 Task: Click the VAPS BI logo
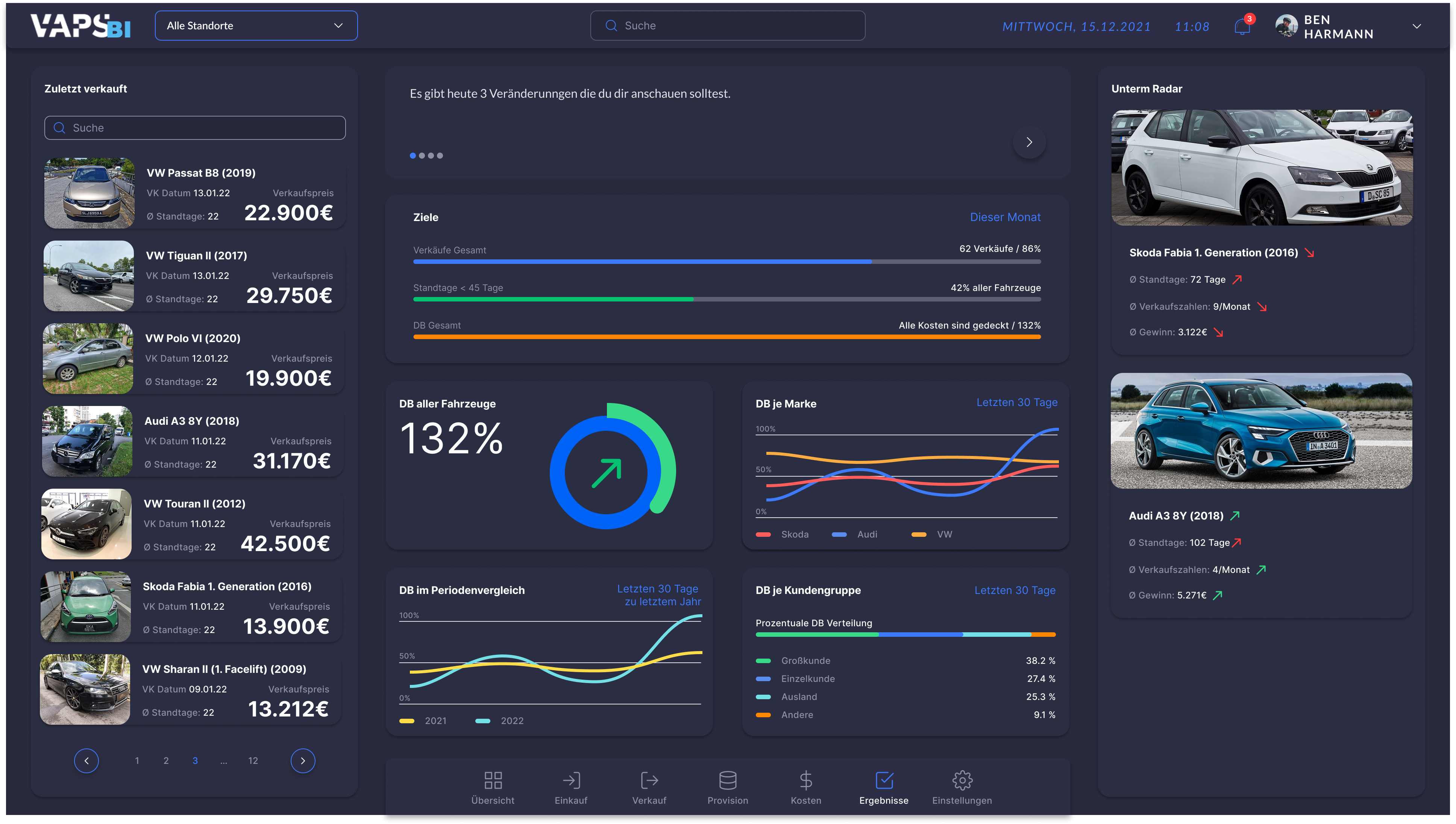pos(80,26)
